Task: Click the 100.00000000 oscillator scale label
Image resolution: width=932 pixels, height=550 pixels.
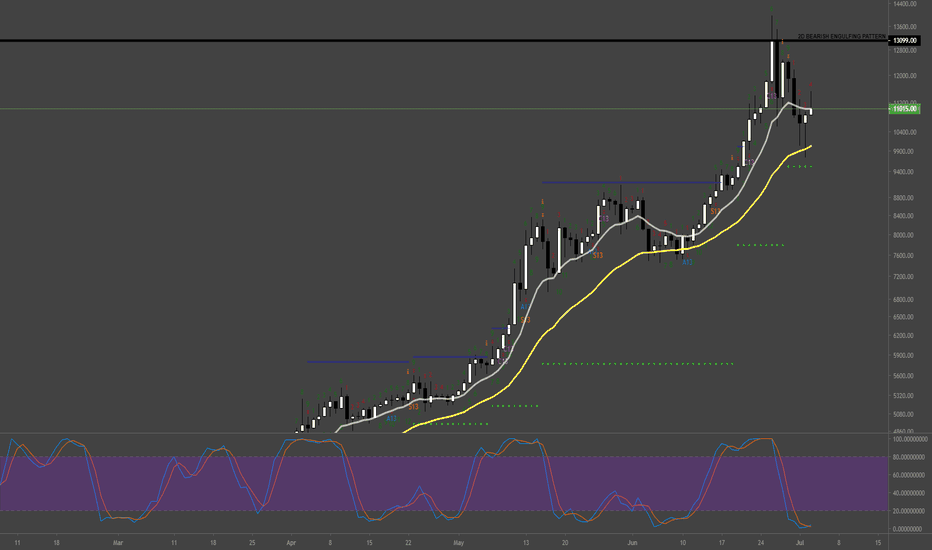Action: pos(910,439)
